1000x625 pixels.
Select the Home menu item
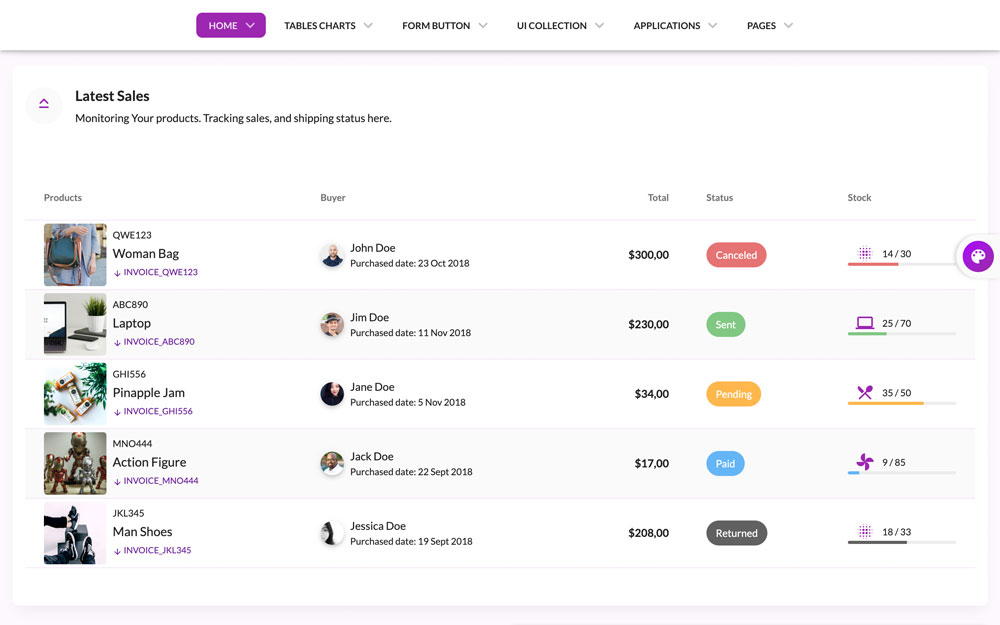click(231, 26)
